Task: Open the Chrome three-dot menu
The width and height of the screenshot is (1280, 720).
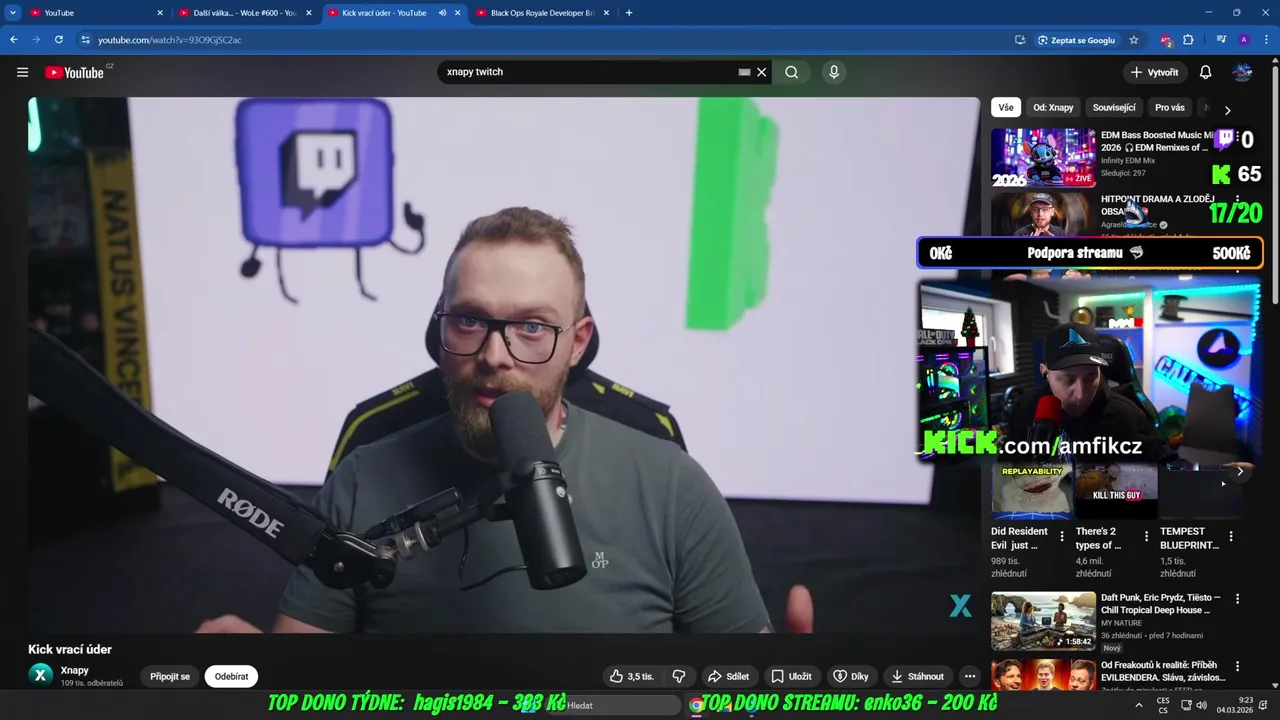Action: point(1265,40)
